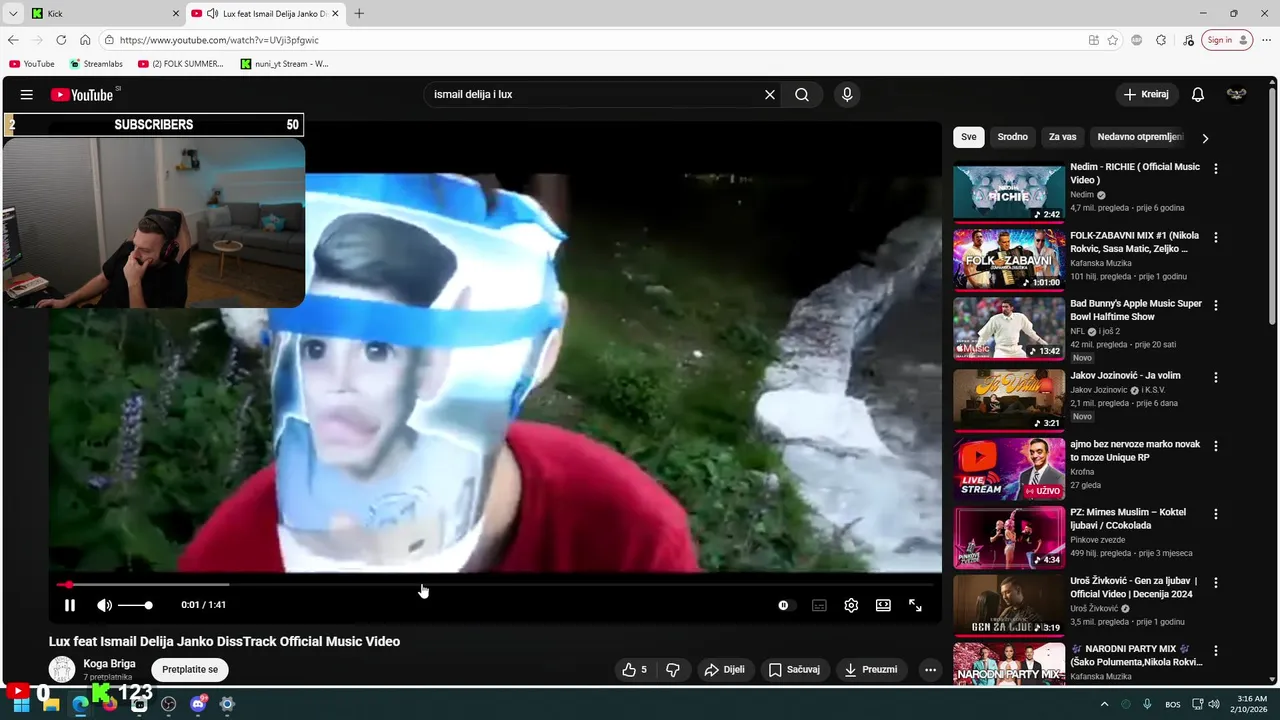This screenshot has height=720, width=1280.
Task: Open the YouTube hamburger guide menu
Action: 27,95
